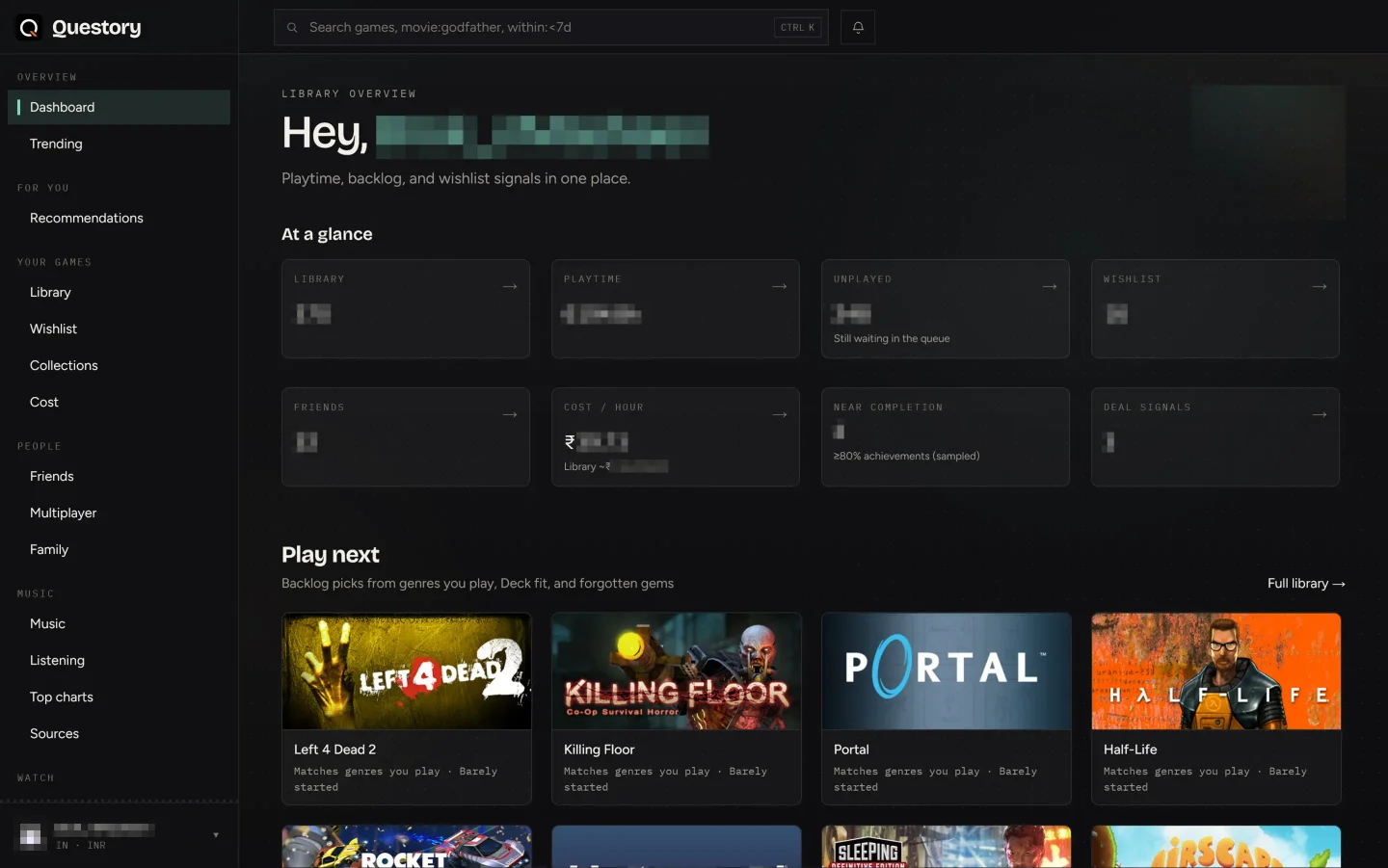The image size is (1388, 868).
Task: Click the search magnifier icon
Action: tap(292, 27)
